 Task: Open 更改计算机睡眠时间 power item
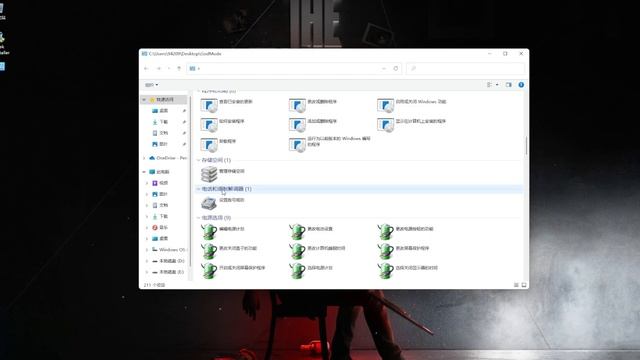[x=318, y=251]
